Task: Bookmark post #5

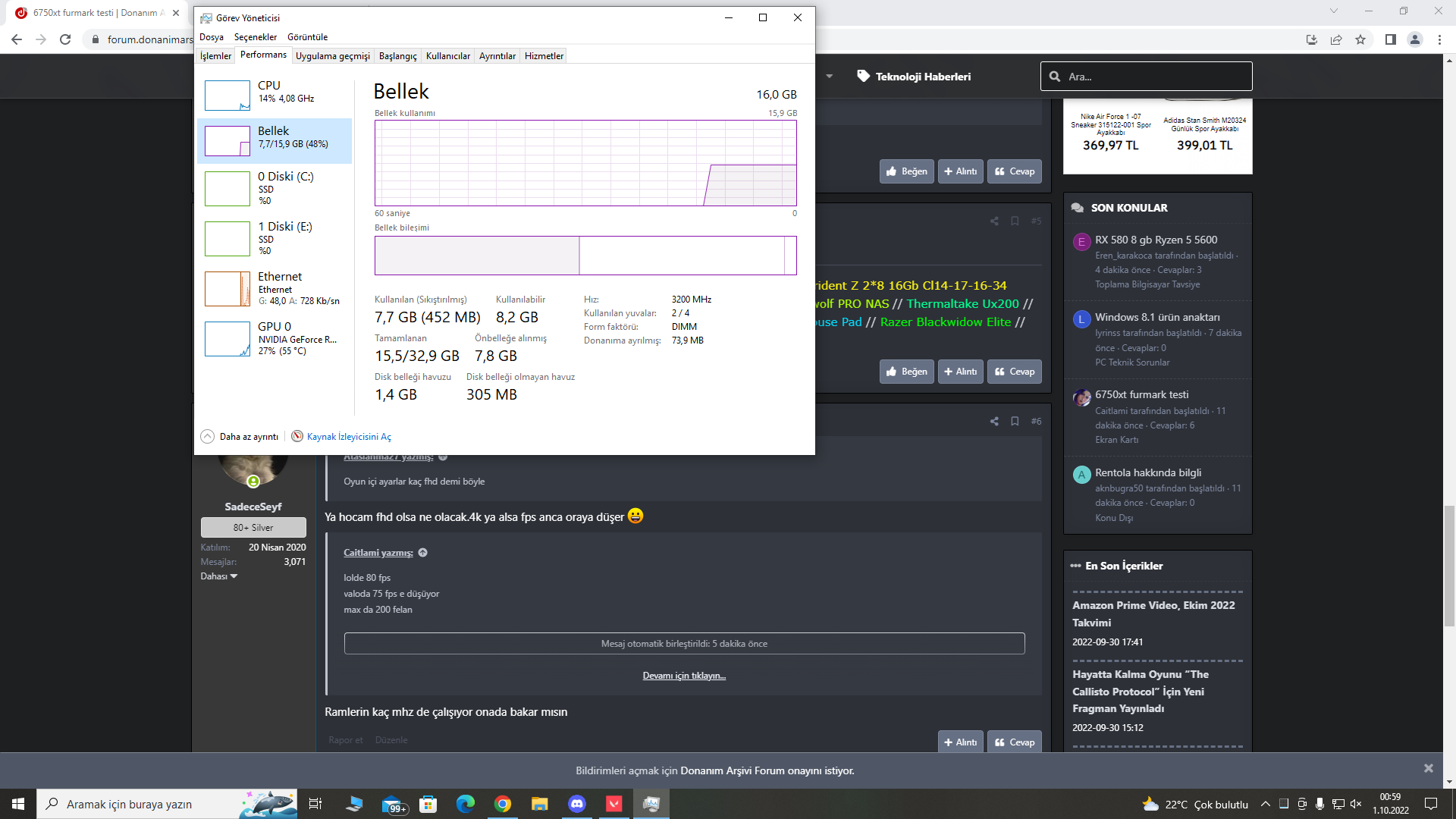Action: click(1015, 221)
